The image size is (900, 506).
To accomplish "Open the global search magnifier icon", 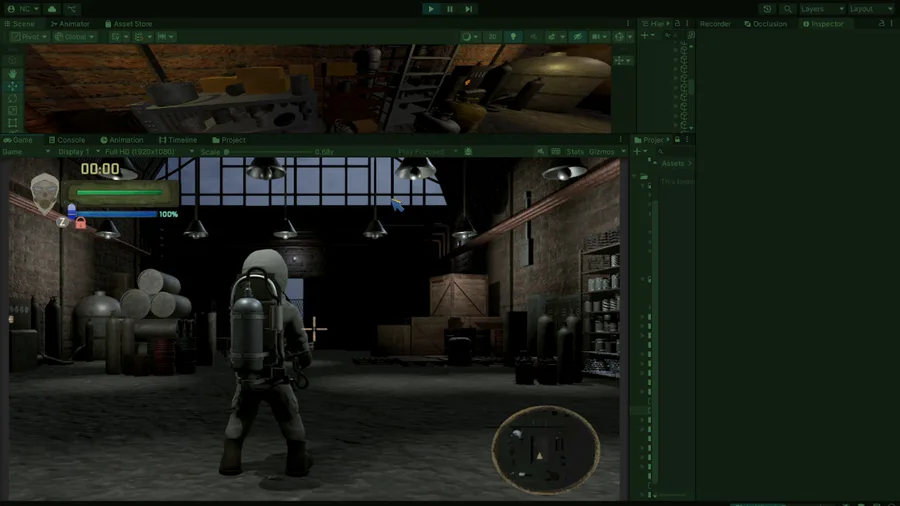I will [x=788, y=9].
